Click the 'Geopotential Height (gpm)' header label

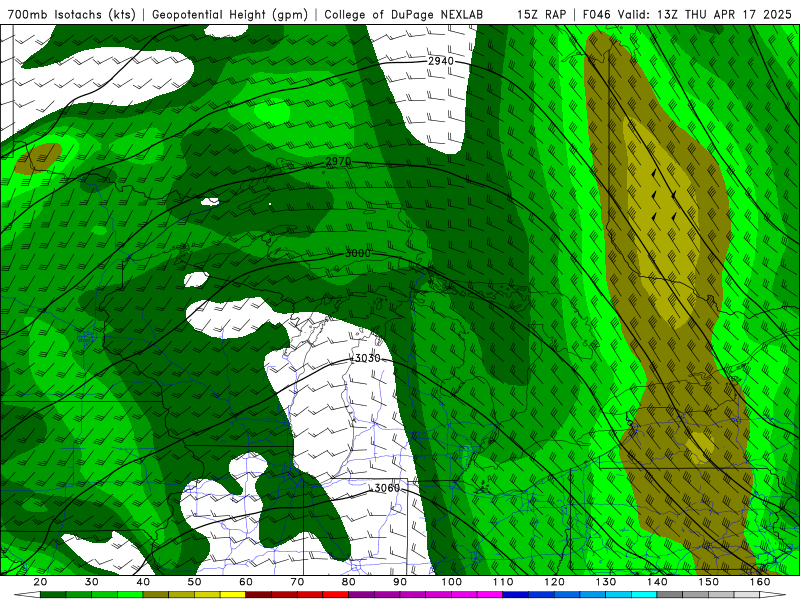tap(230, 15)
